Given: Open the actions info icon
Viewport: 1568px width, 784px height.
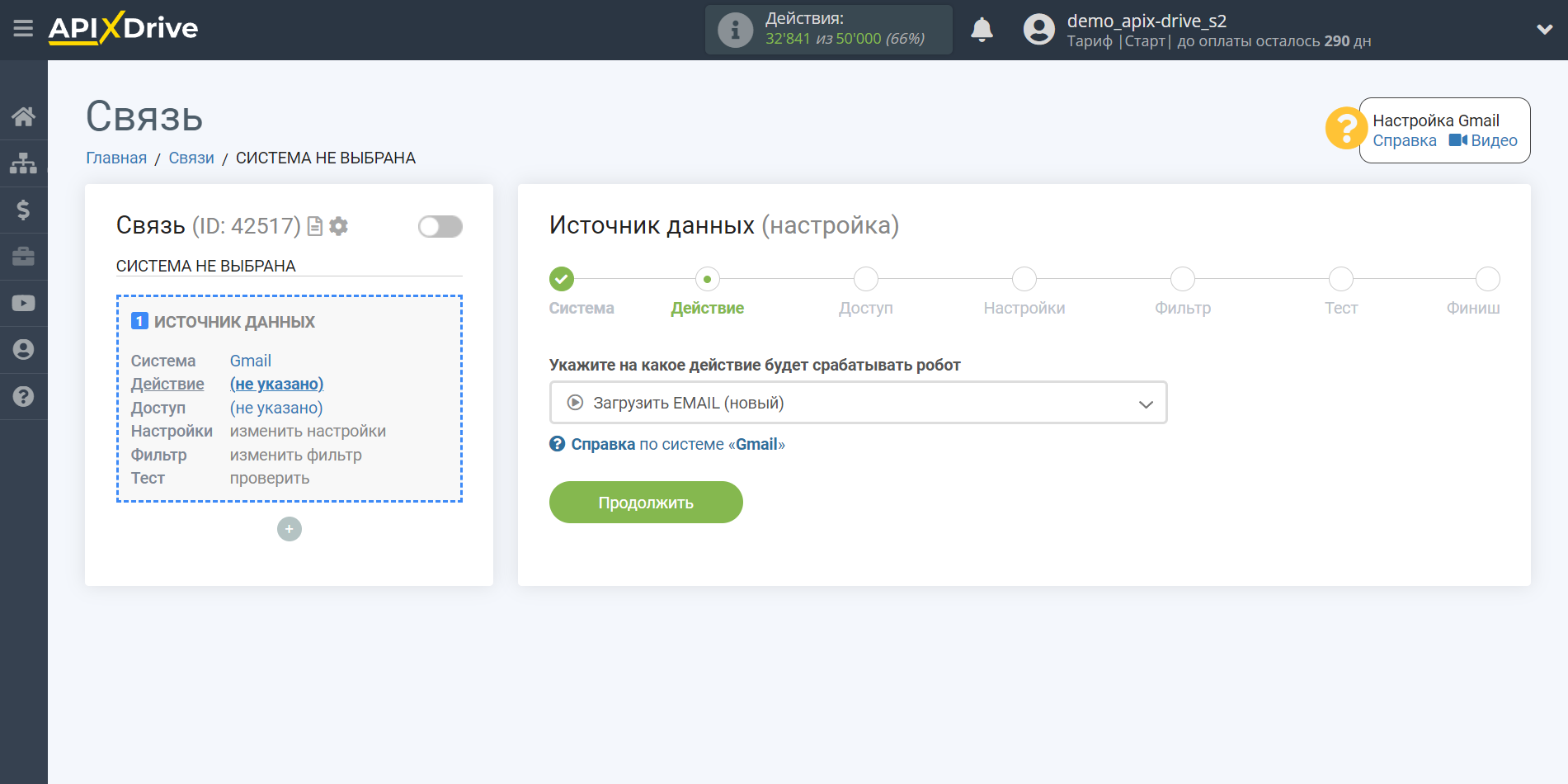Looking at the screenshot, I should [735, 31].
